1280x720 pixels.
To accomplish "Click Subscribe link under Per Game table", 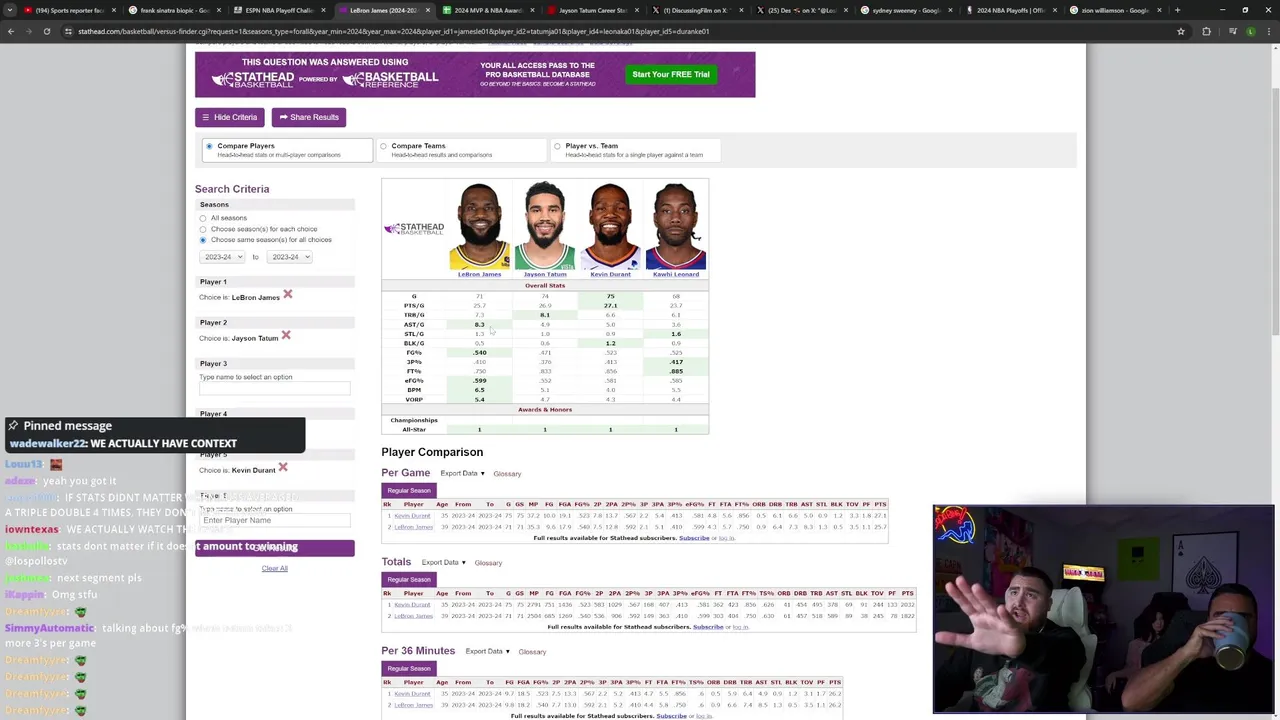I will pos(694,538).
